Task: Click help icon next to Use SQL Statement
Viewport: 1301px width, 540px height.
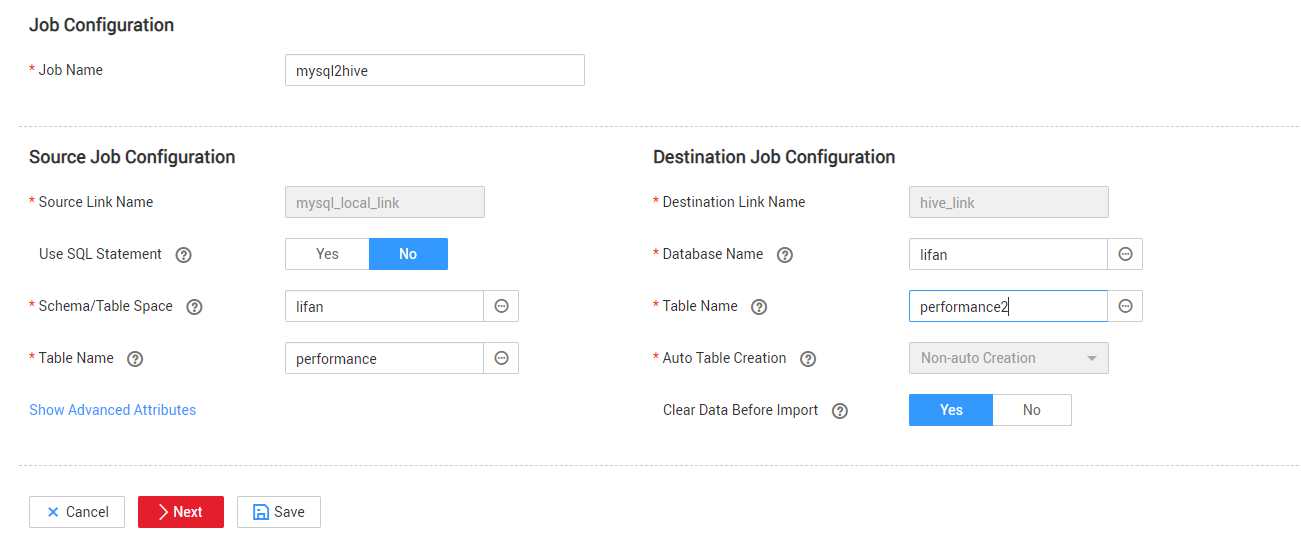Action: [183, 255]
